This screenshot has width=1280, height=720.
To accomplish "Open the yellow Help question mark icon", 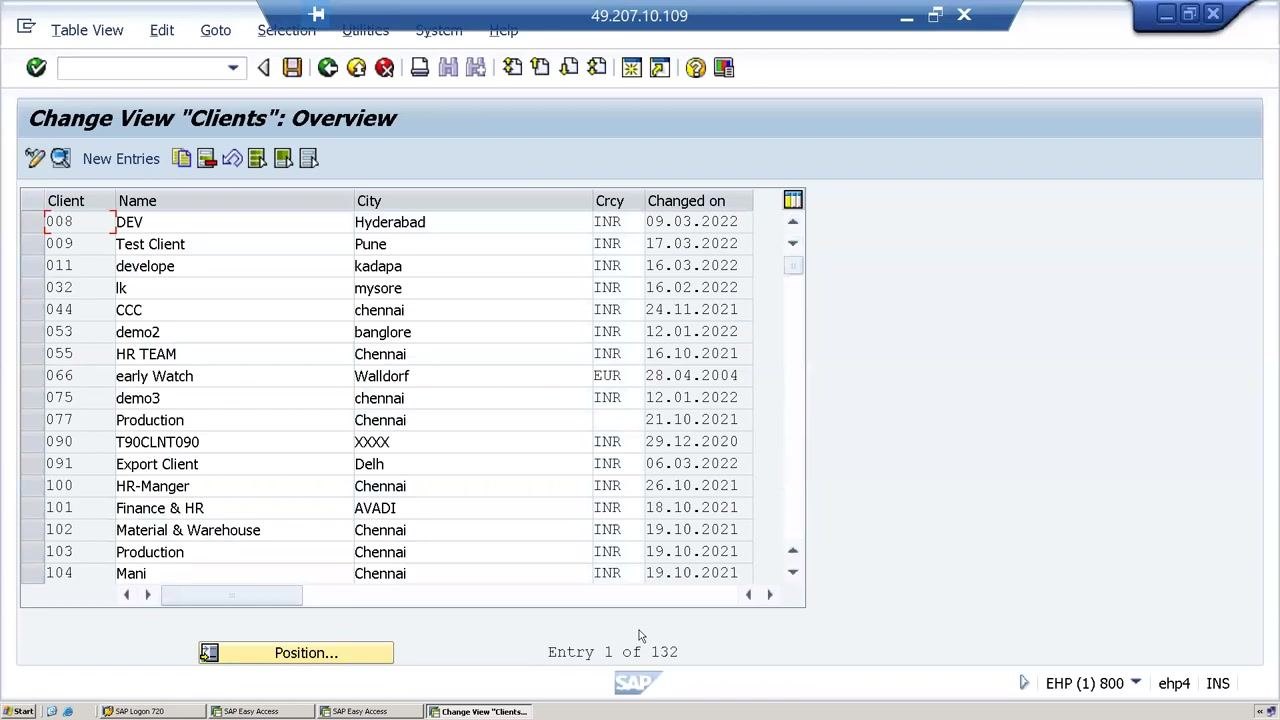I will click(696, 67).
